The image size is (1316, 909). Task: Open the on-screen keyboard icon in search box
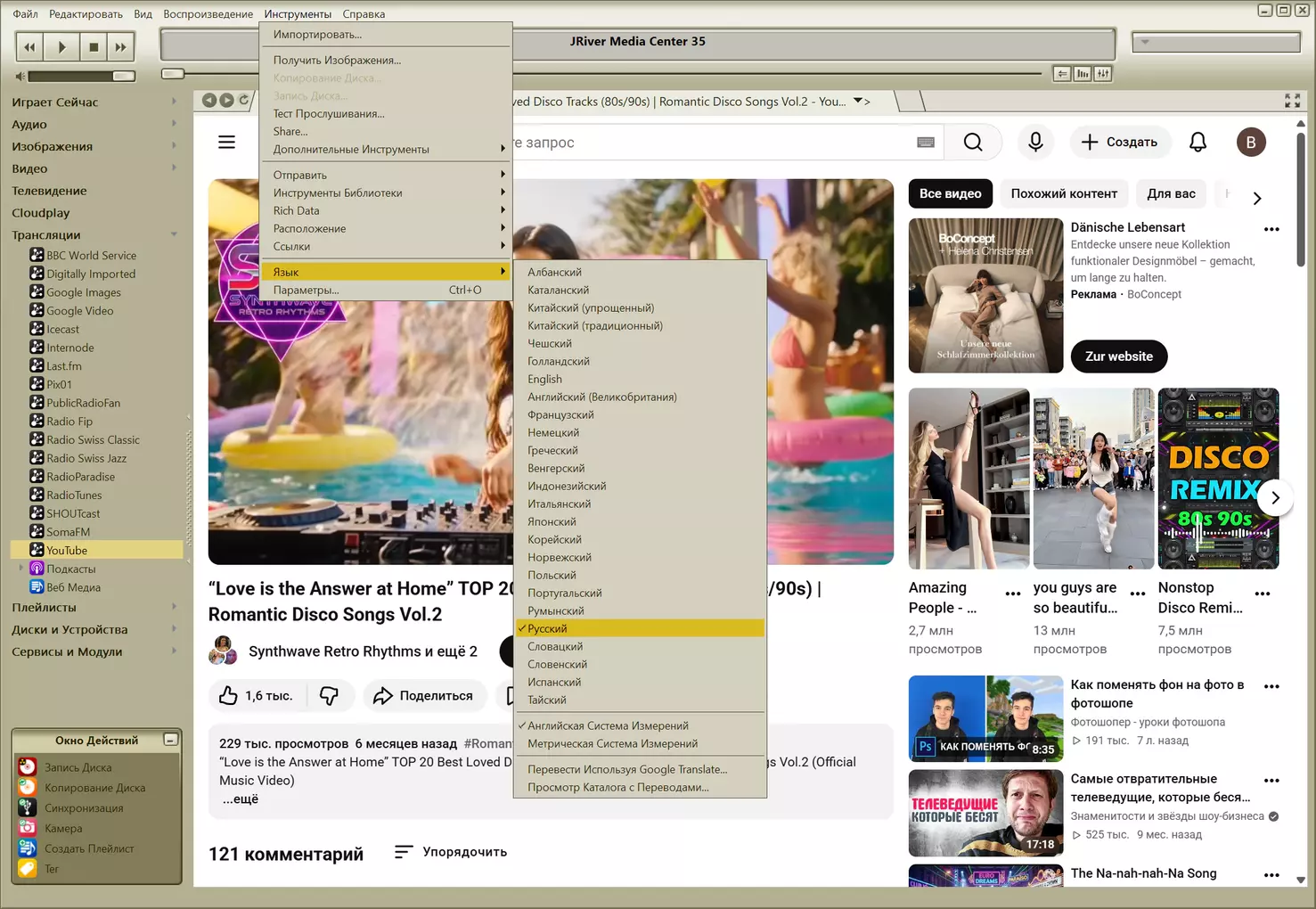pos(925,143)
